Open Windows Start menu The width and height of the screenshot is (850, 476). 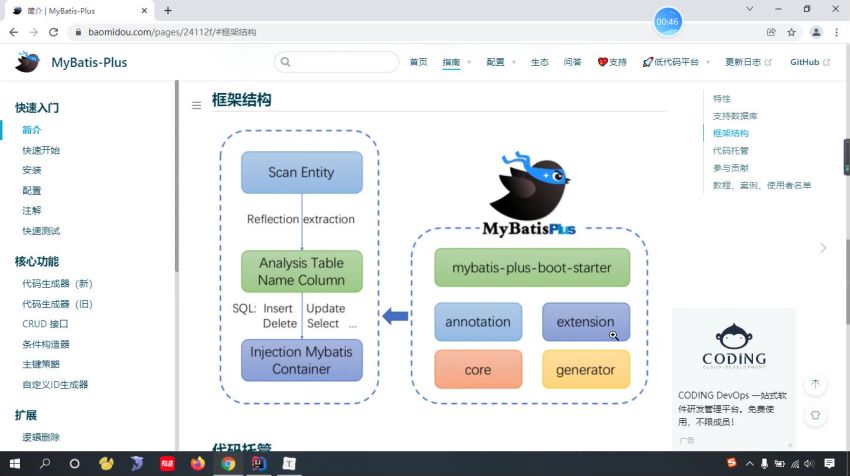(x=15, y=464)
